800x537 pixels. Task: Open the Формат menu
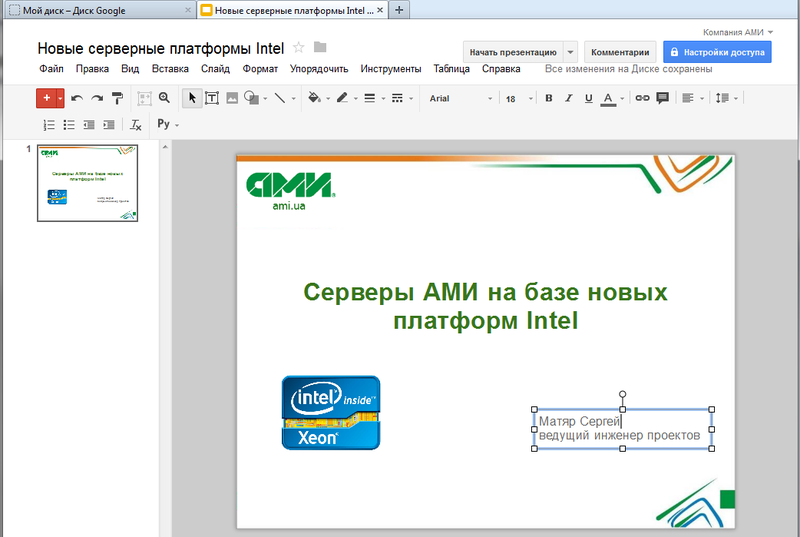(x=260, y=69)
